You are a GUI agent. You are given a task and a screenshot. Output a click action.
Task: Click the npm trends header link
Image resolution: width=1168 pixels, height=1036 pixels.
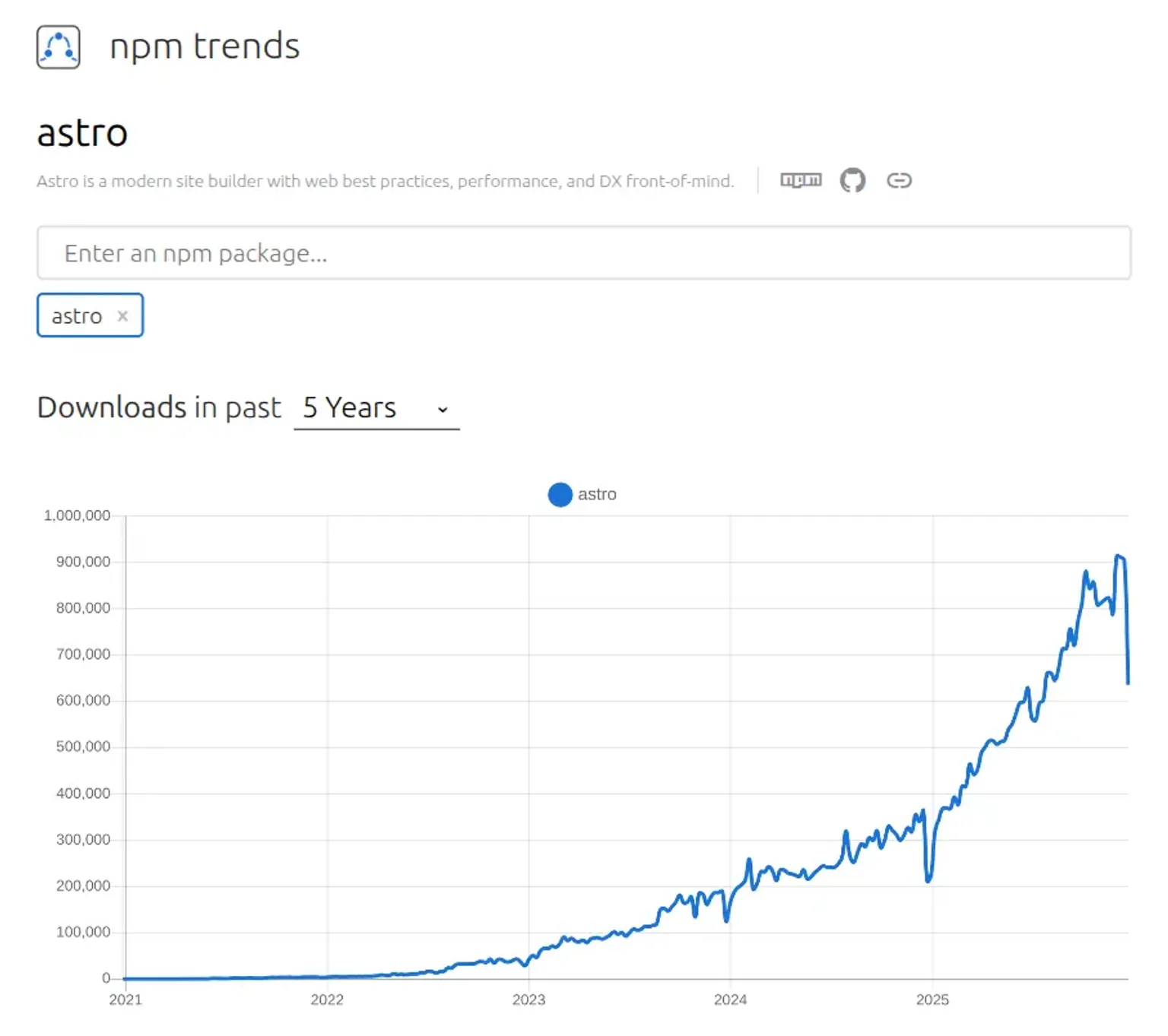[205, 46]
